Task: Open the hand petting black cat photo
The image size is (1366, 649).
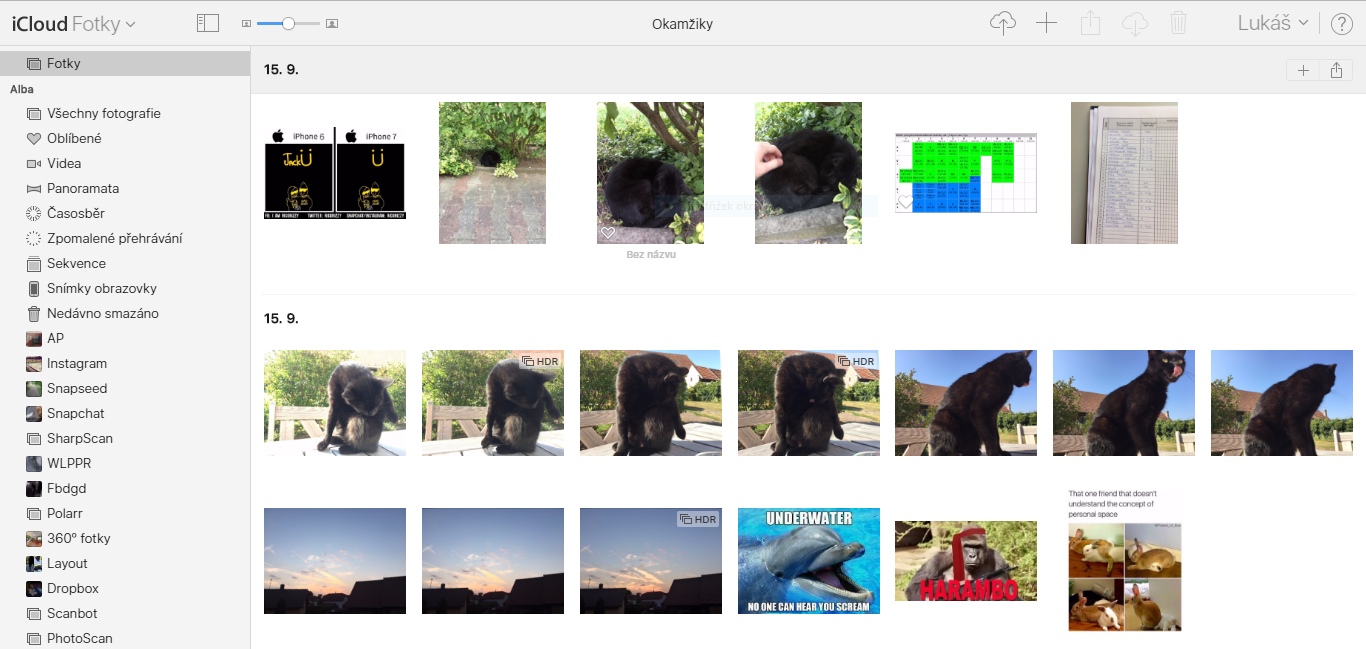Action: pos(808,173)
